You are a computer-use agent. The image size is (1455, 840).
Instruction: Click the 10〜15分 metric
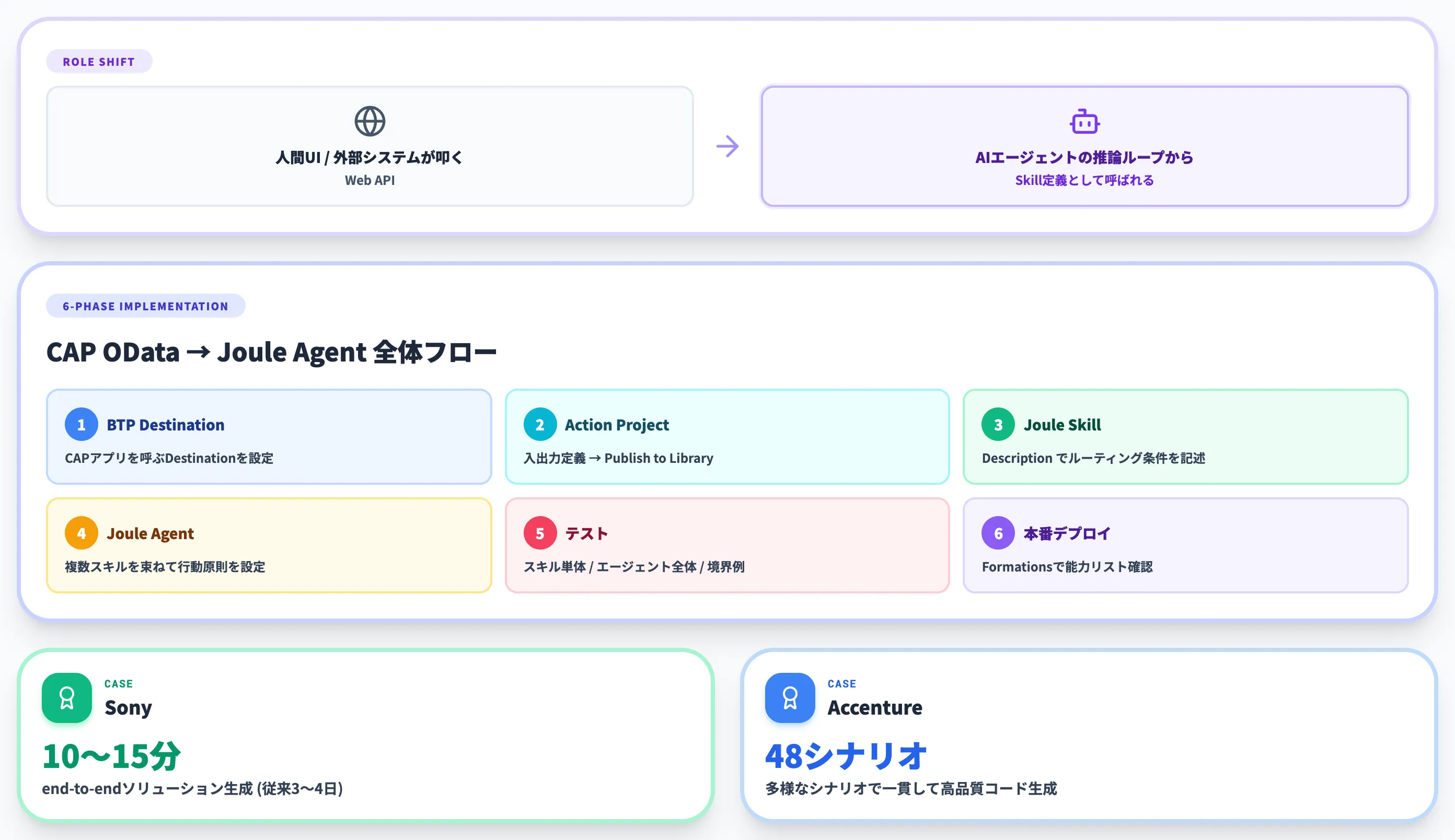pos(111,756)
